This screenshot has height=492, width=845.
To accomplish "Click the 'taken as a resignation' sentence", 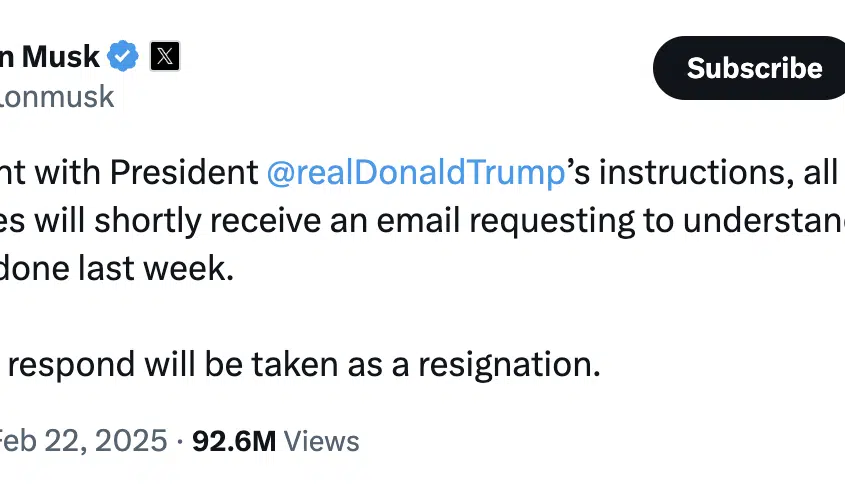I will tap(426, 365).
